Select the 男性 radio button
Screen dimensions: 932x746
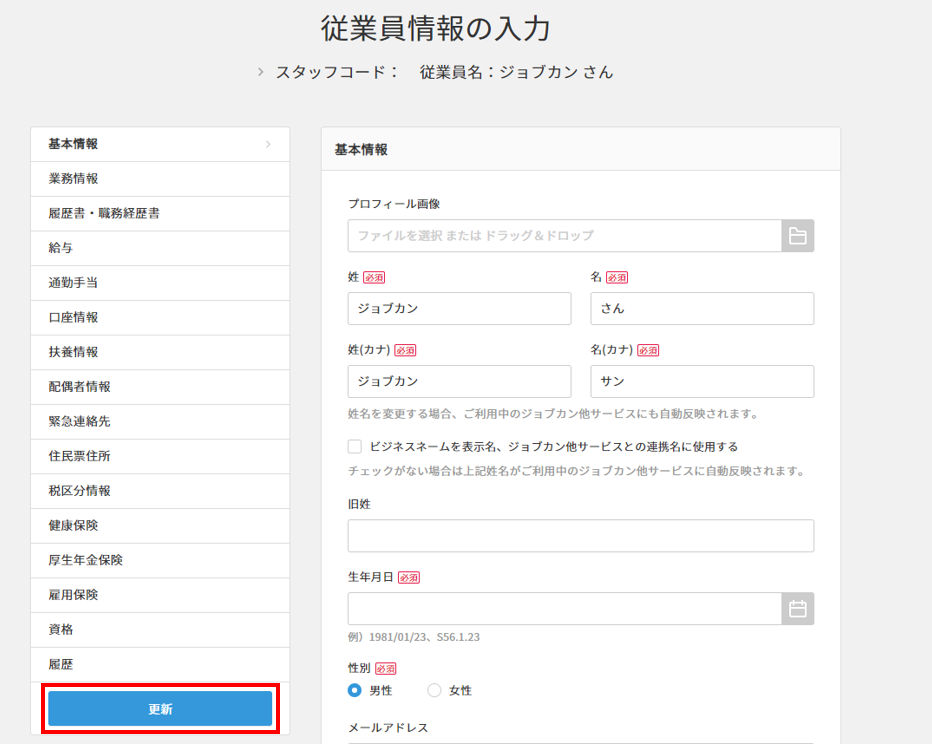(x=355, y=690)
